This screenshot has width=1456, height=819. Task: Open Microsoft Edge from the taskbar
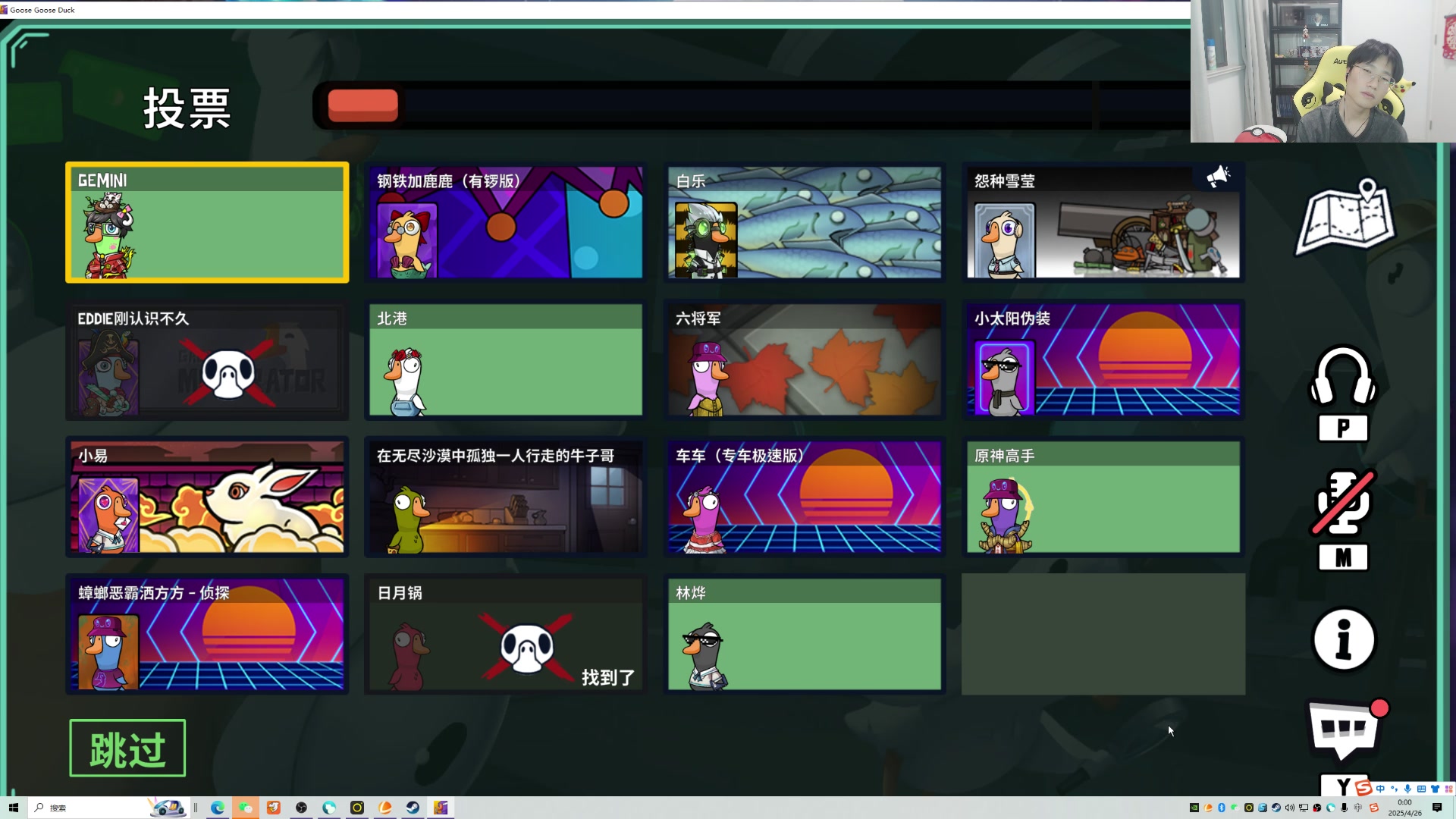tap(218, 808)
